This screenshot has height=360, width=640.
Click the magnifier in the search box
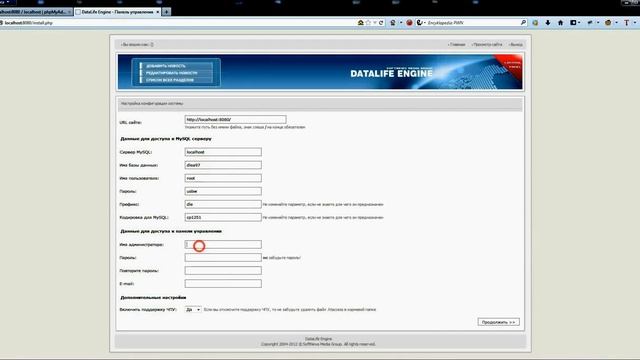click(x=523, y=23)
